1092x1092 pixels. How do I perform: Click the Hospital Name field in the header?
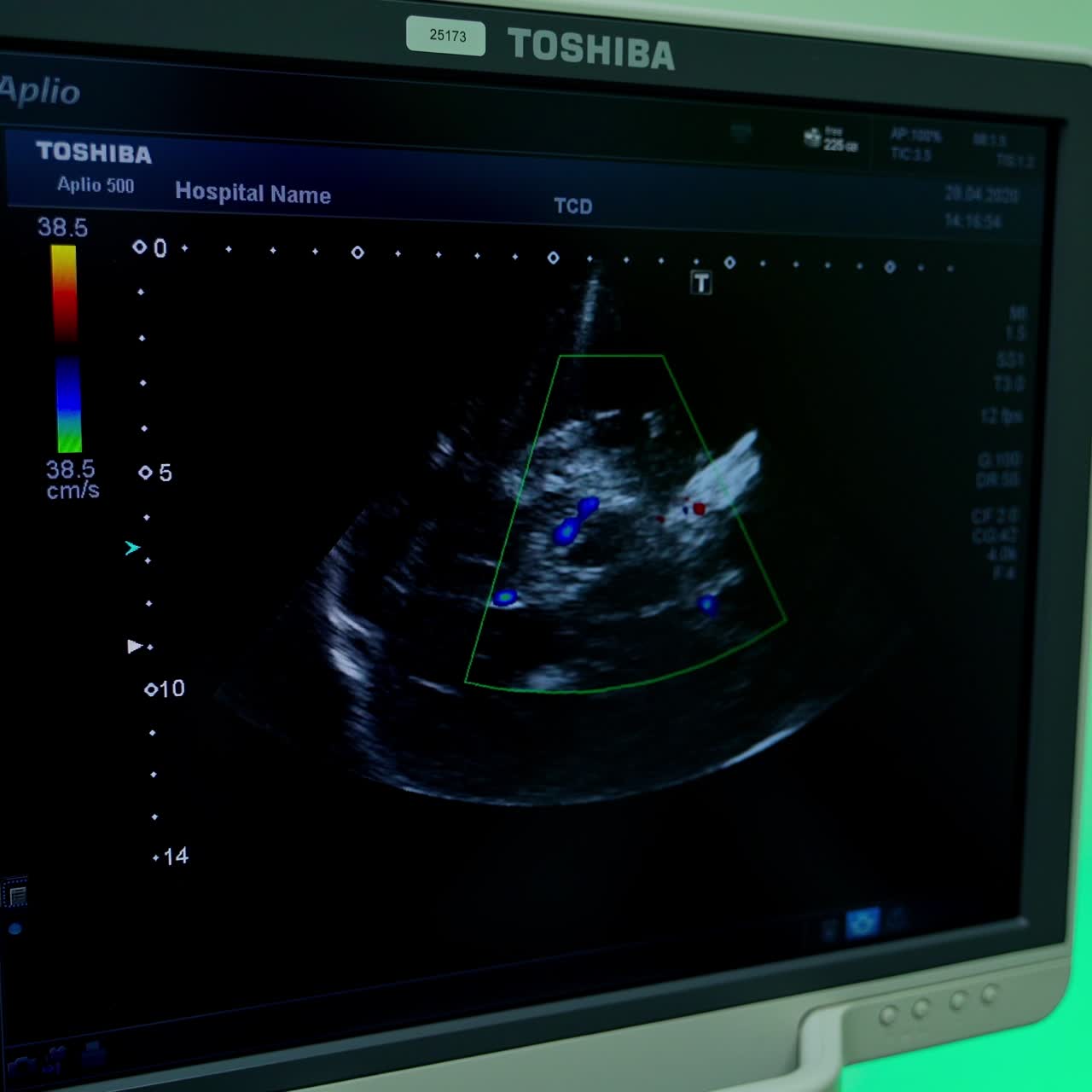[x=253, y=195]
